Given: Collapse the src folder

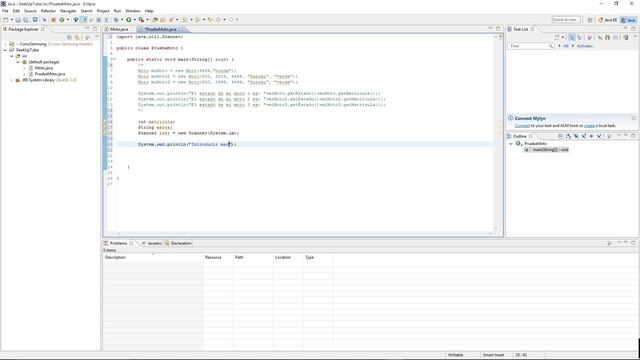Looking at the screenshot, I should tap(11, 56).
